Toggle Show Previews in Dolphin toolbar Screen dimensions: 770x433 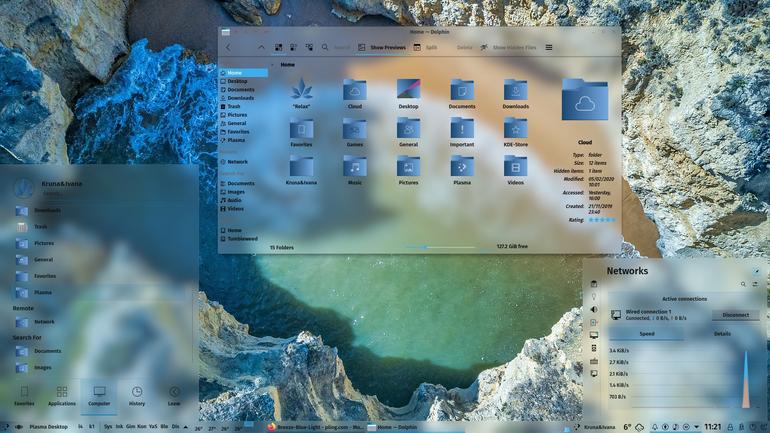point(382,47)
